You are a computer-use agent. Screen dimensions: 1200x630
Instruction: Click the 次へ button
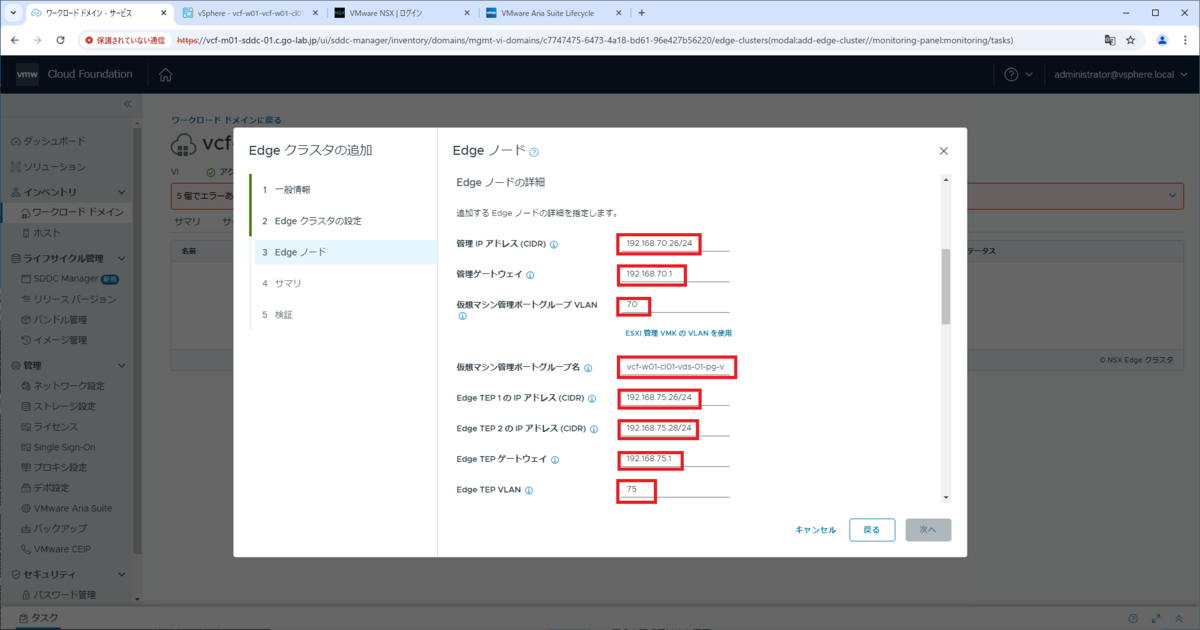tap(928, 530)
